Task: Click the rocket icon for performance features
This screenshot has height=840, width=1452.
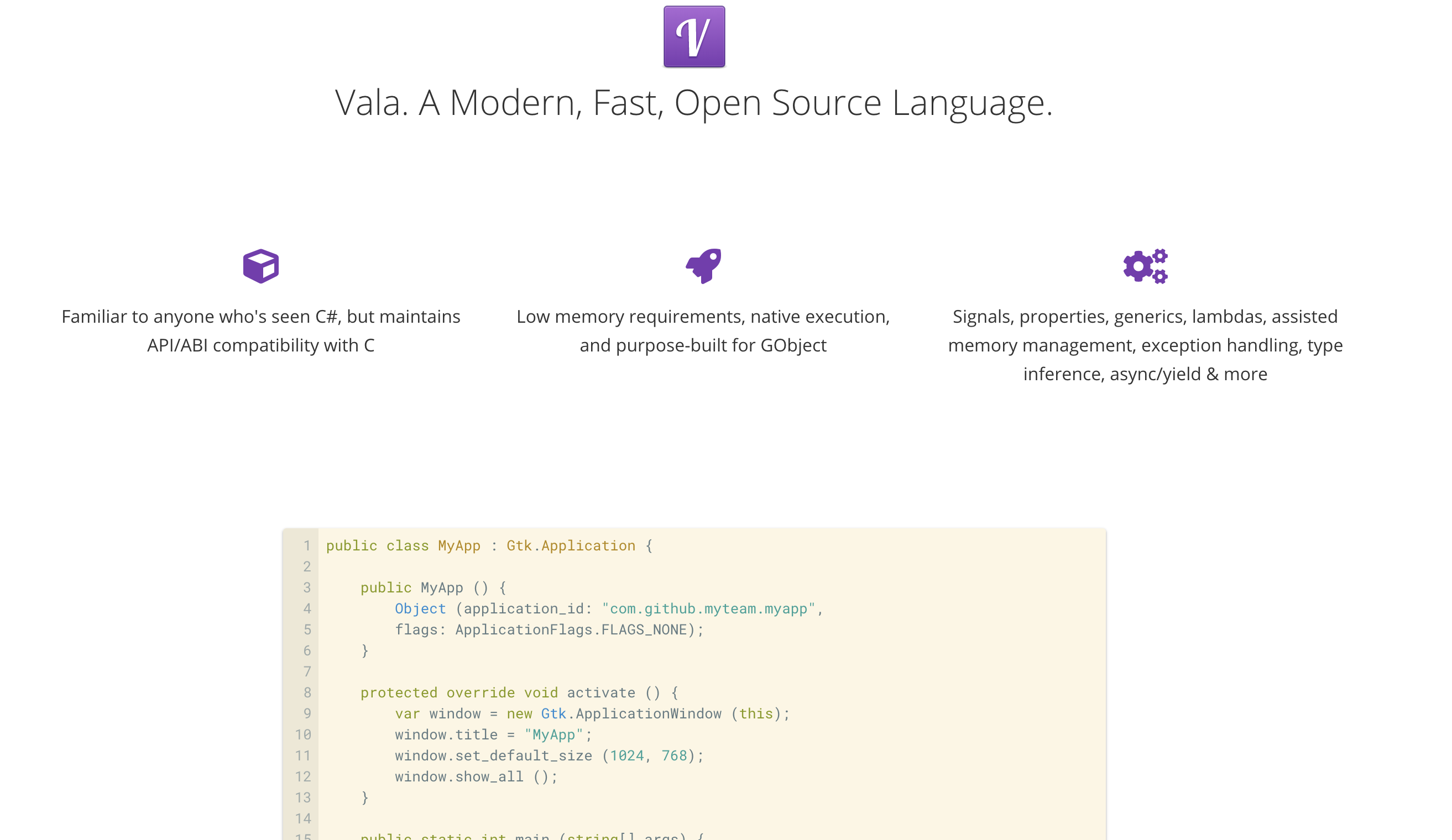Action: point(703,266)
